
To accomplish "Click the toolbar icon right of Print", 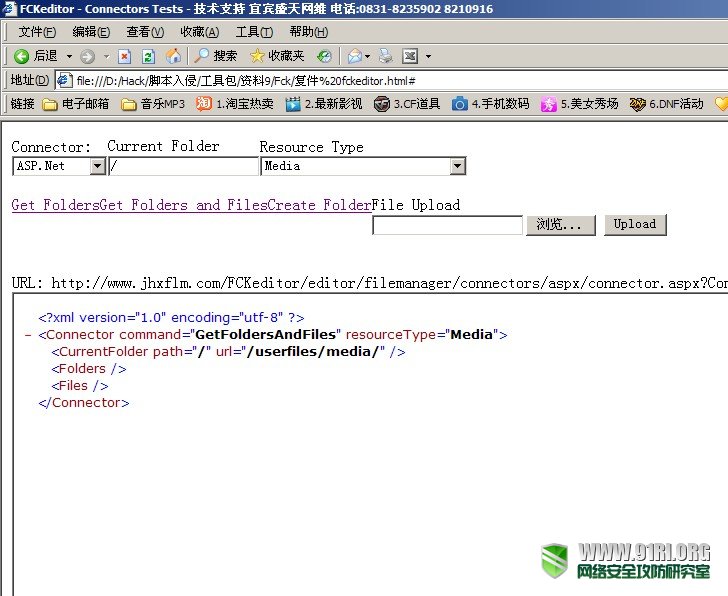I will [410, 56].
